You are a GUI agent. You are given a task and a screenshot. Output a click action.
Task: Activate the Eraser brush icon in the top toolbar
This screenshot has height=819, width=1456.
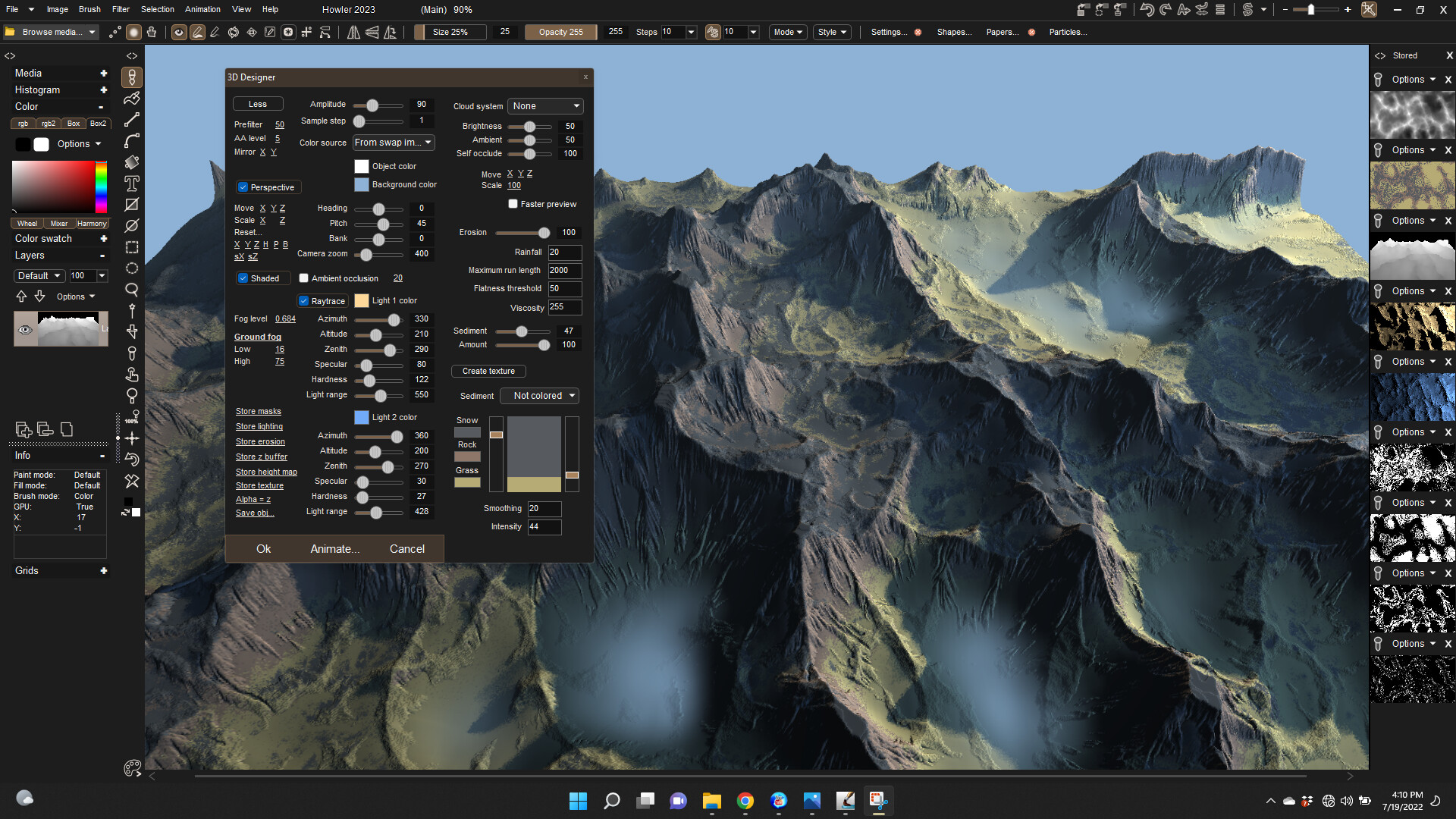pos(215,32)
